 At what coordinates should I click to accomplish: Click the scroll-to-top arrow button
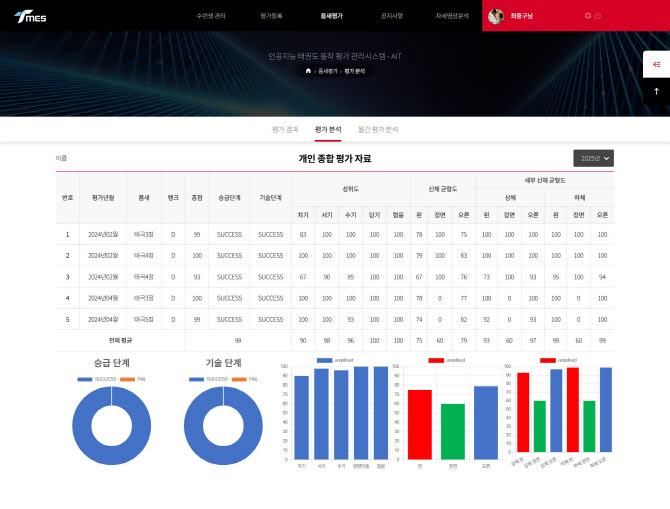[x=656, y=91]
